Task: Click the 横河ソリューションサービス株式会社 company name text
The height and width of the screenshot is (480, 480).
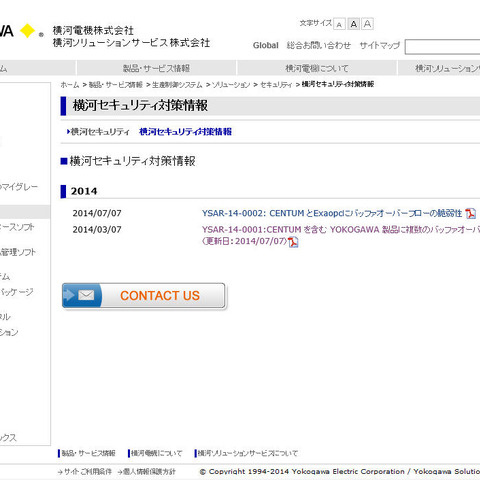Action: [131, 43]
